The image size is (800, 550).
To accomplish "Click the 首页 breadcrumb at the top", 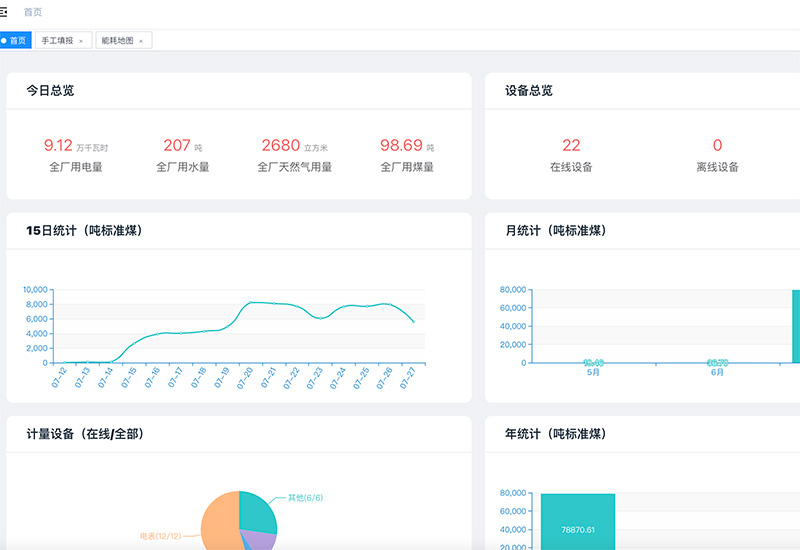I will 33,12.
